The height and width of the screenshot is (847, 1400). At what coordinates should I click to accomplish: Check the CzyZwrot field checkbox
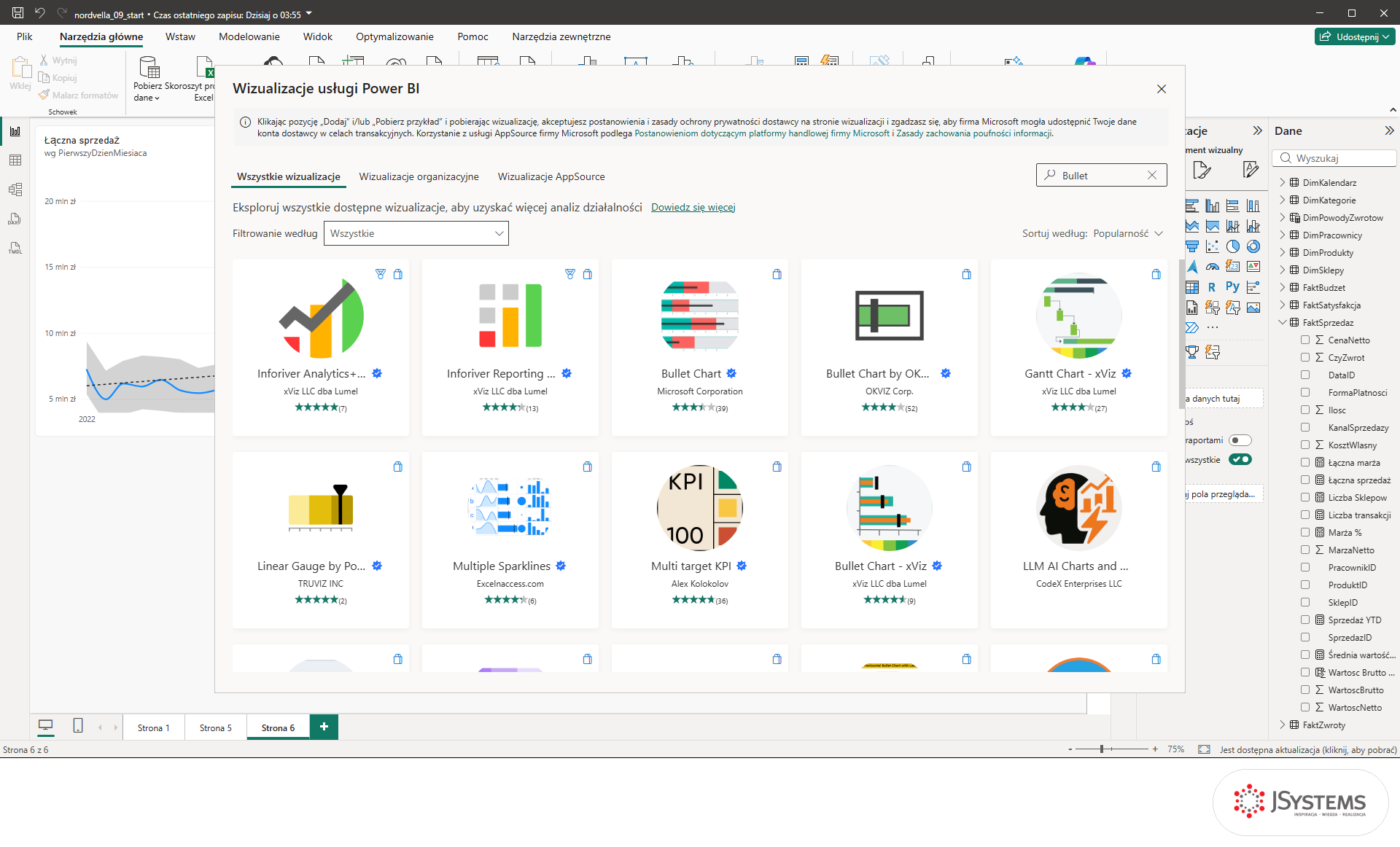tap(1305, 357)
